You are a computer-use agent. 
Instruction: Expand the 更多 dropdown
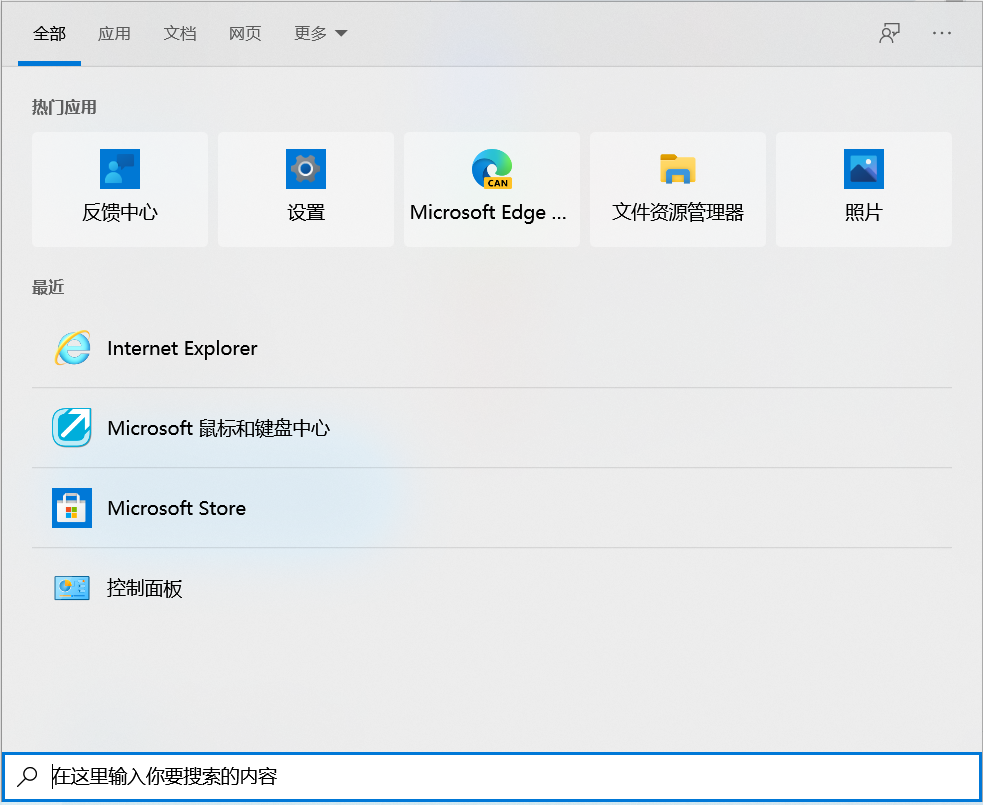(320, 33)
